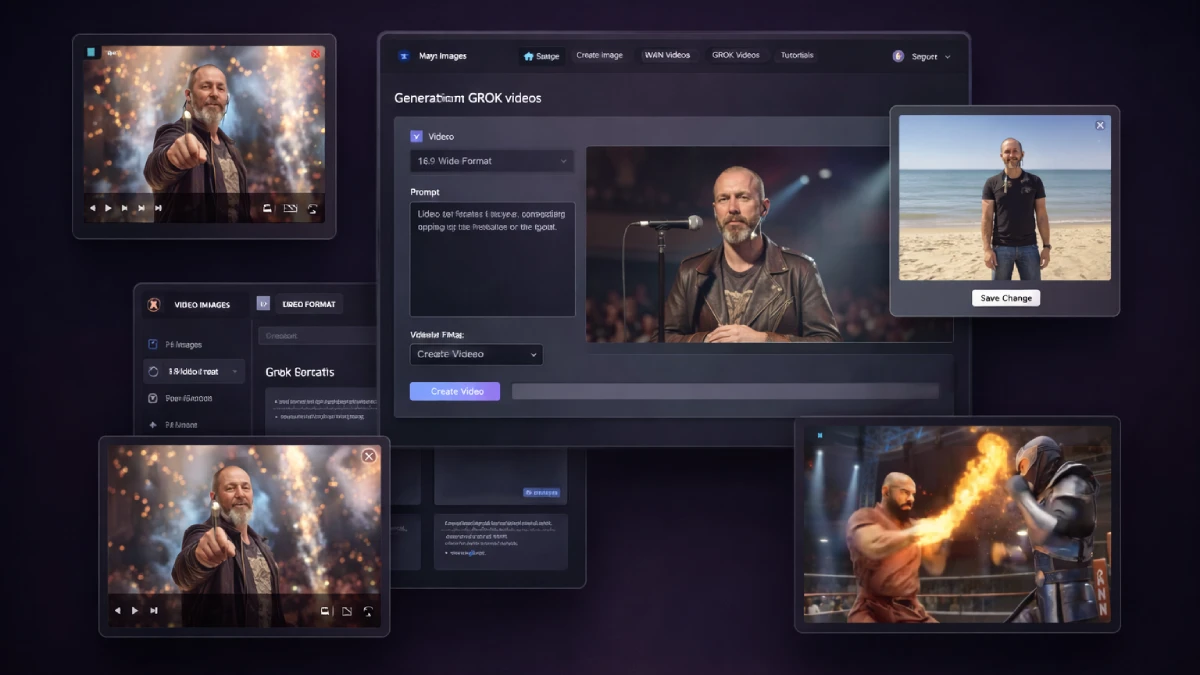
Task: Play the video in bottom-left player
Action: click(x=135, y=610)
